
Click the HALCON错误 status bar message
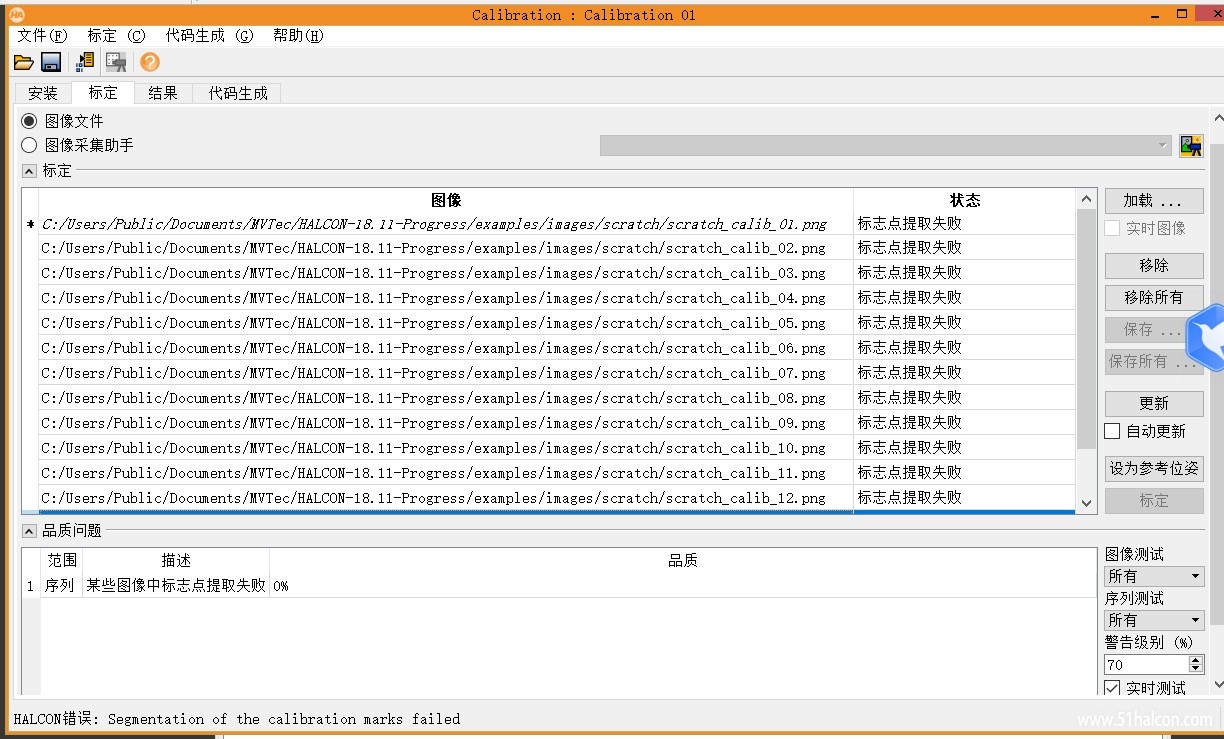click(237, 719)
